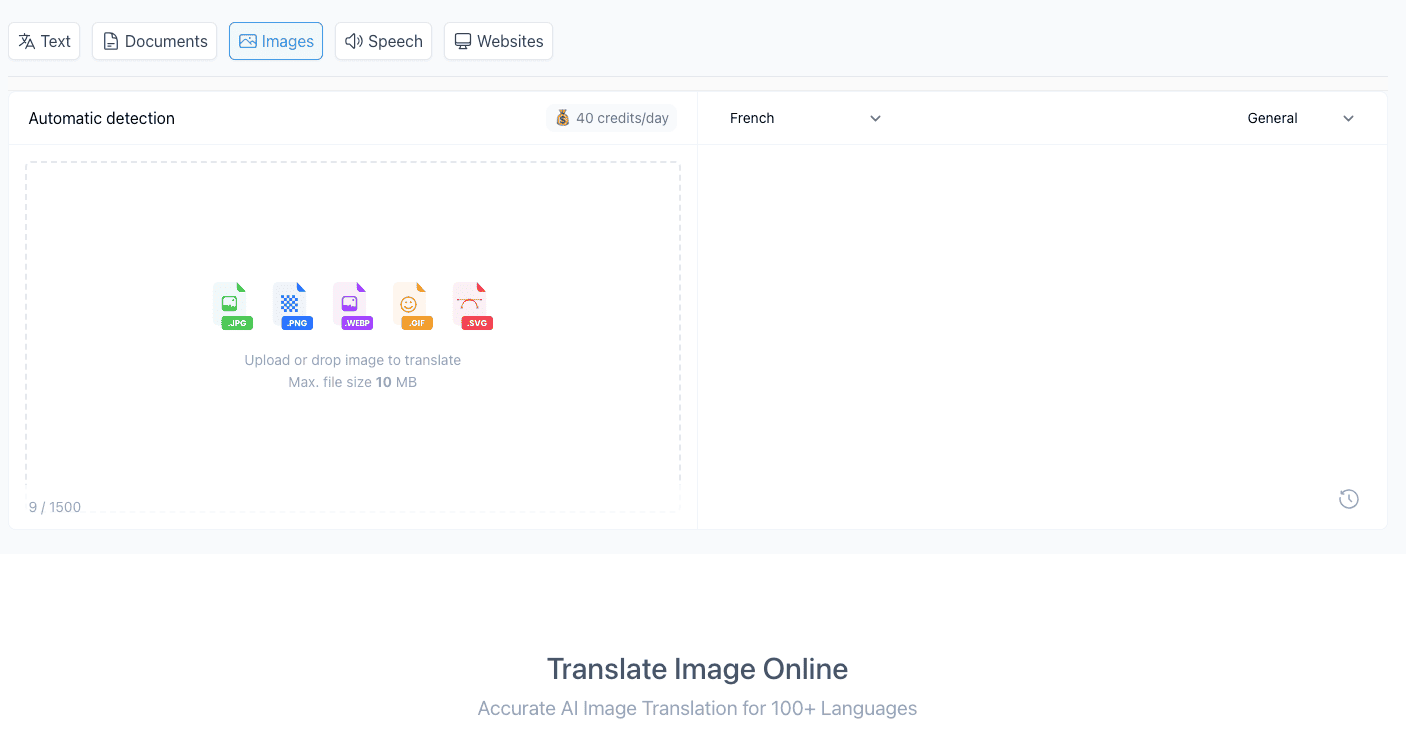This screenshot has height=741, width=1406.
Task: Click the .GIF file format icon
Action: (x=414, y=305)
